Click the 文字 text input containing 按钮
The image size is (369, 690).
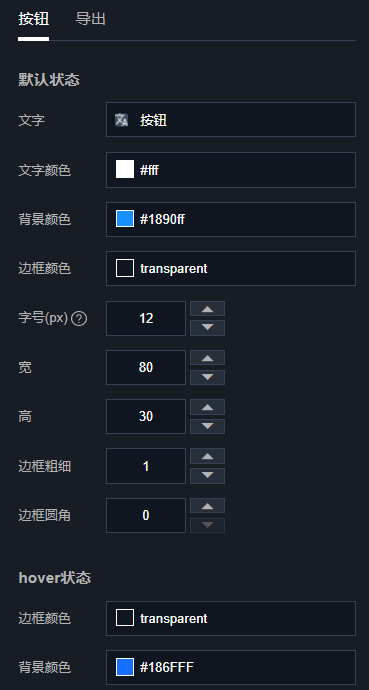(x=231, y=120)
